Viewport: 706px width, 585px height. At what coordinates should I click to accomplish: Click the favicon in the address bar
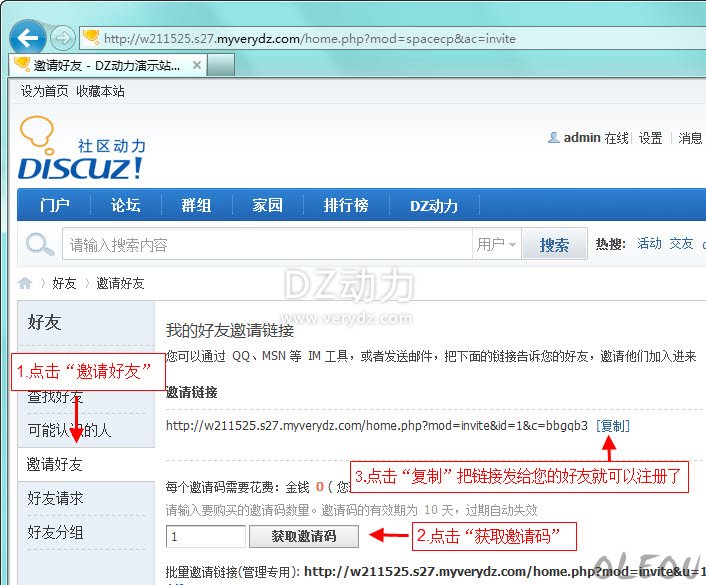coord(91,38)
